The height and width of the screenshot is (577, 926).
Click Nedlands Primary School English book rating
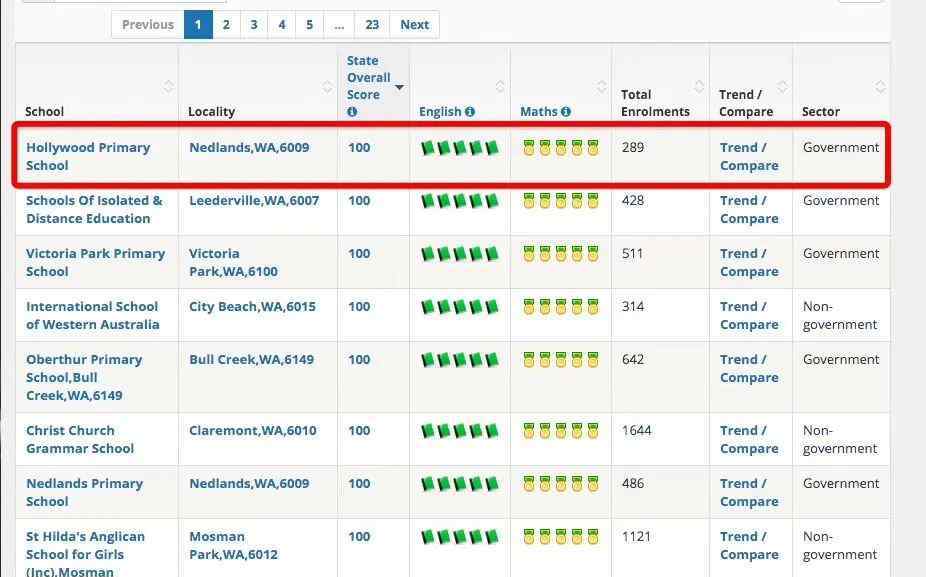459,484
